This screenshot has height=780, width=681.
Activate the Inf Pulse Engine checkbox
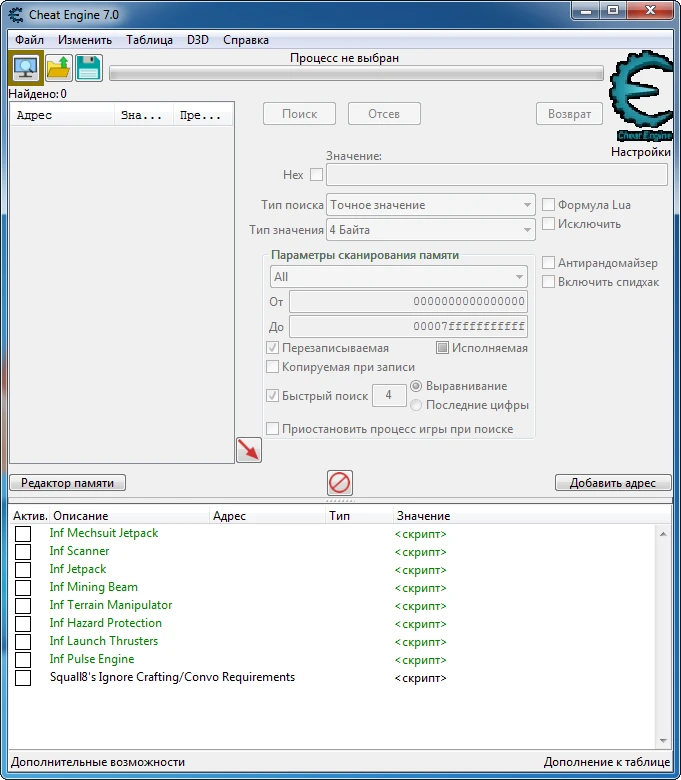(23, 660)
